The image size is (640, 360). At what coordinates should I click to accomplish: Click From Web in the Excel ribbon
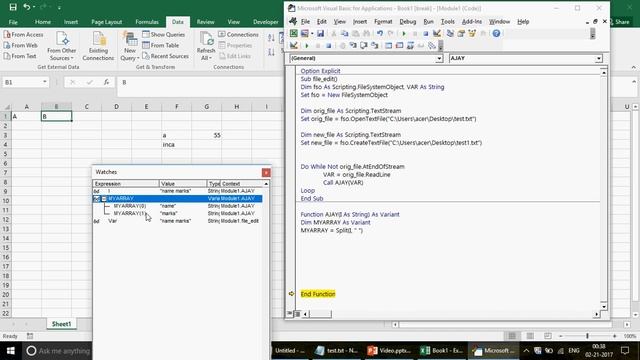(x=21, y=45)
